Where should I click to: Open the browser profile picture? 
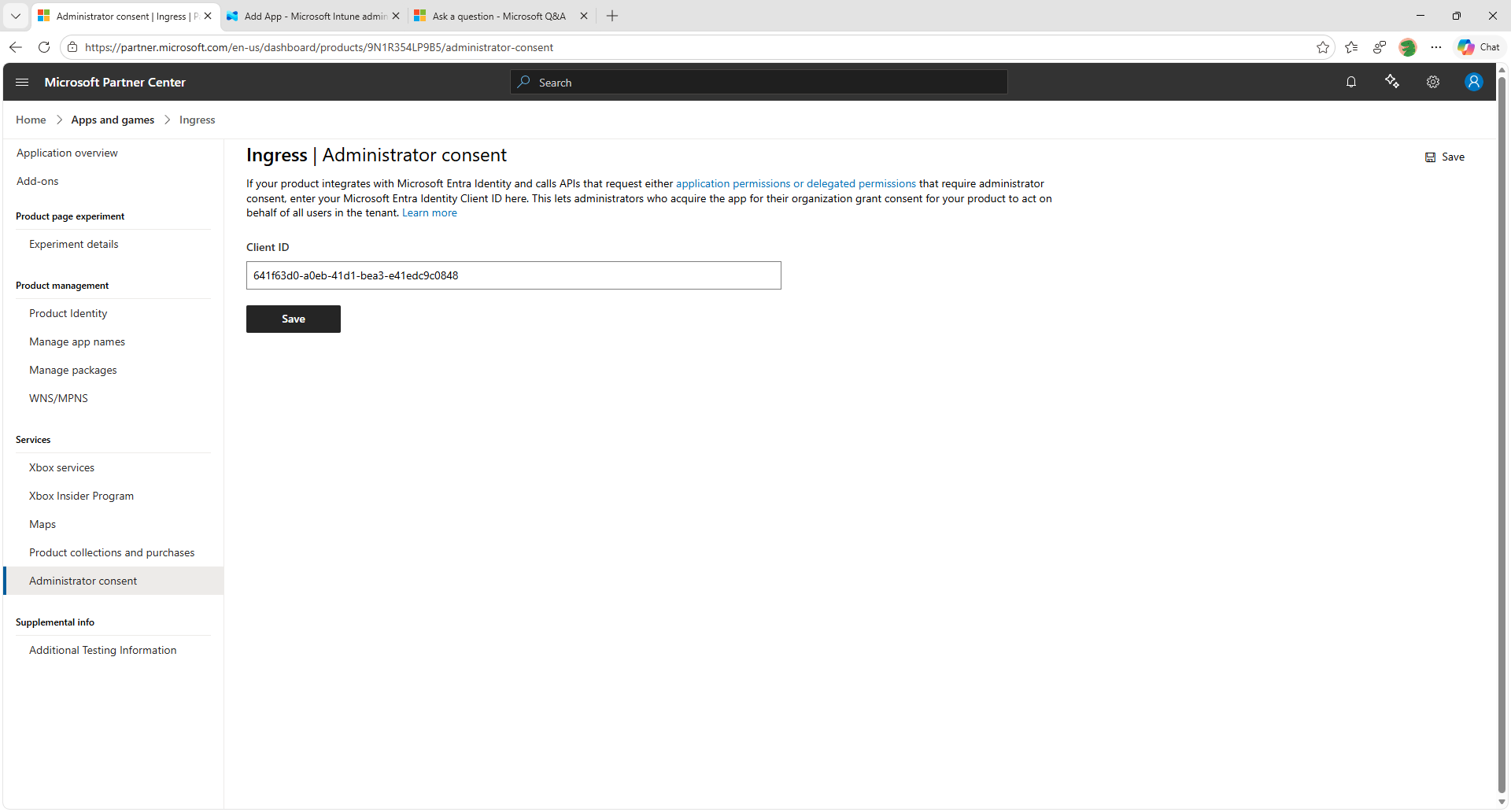[1408, 47]
